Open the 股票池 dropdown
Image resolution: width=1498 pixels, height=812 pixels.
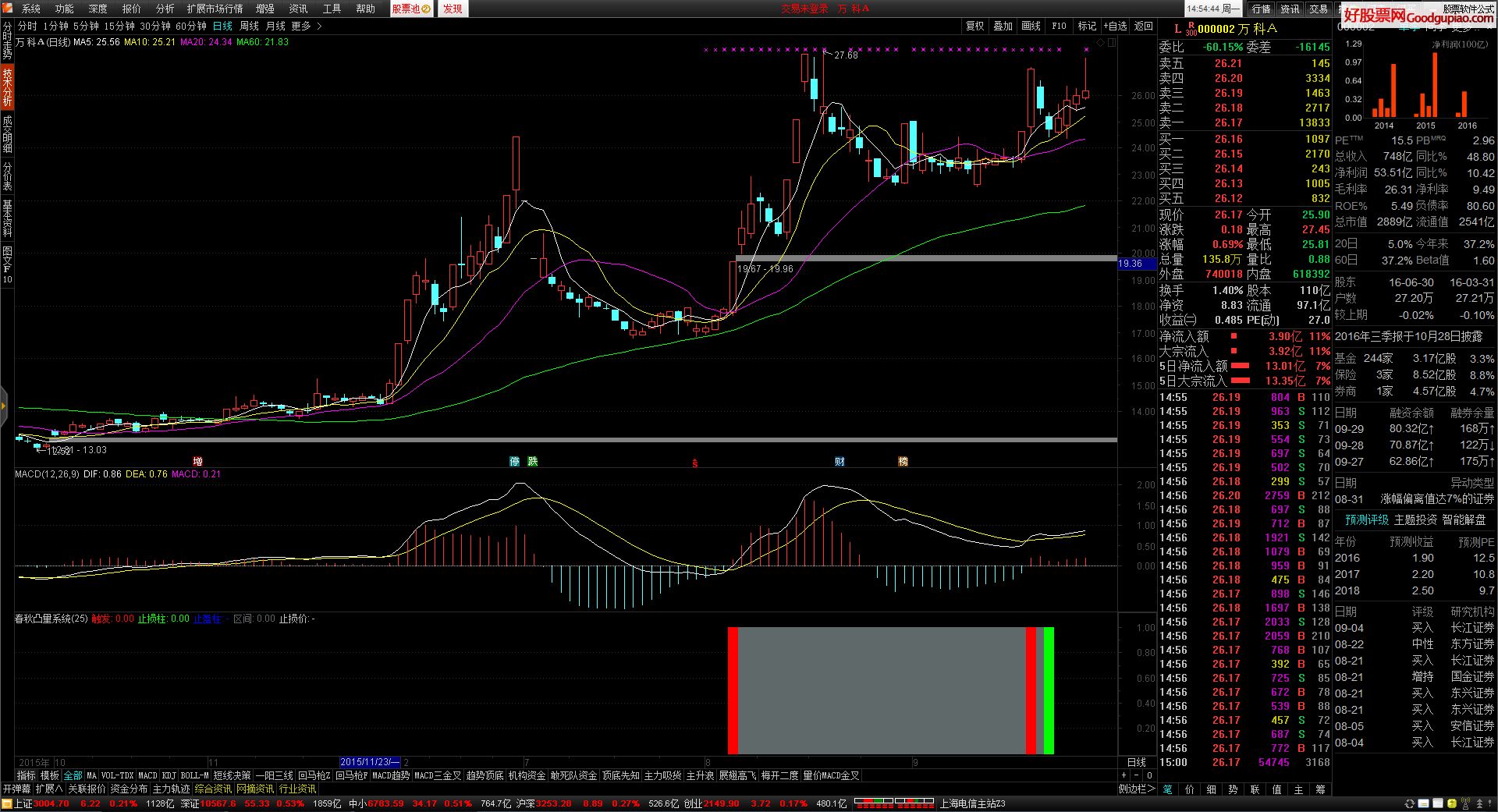pos(411,9)
